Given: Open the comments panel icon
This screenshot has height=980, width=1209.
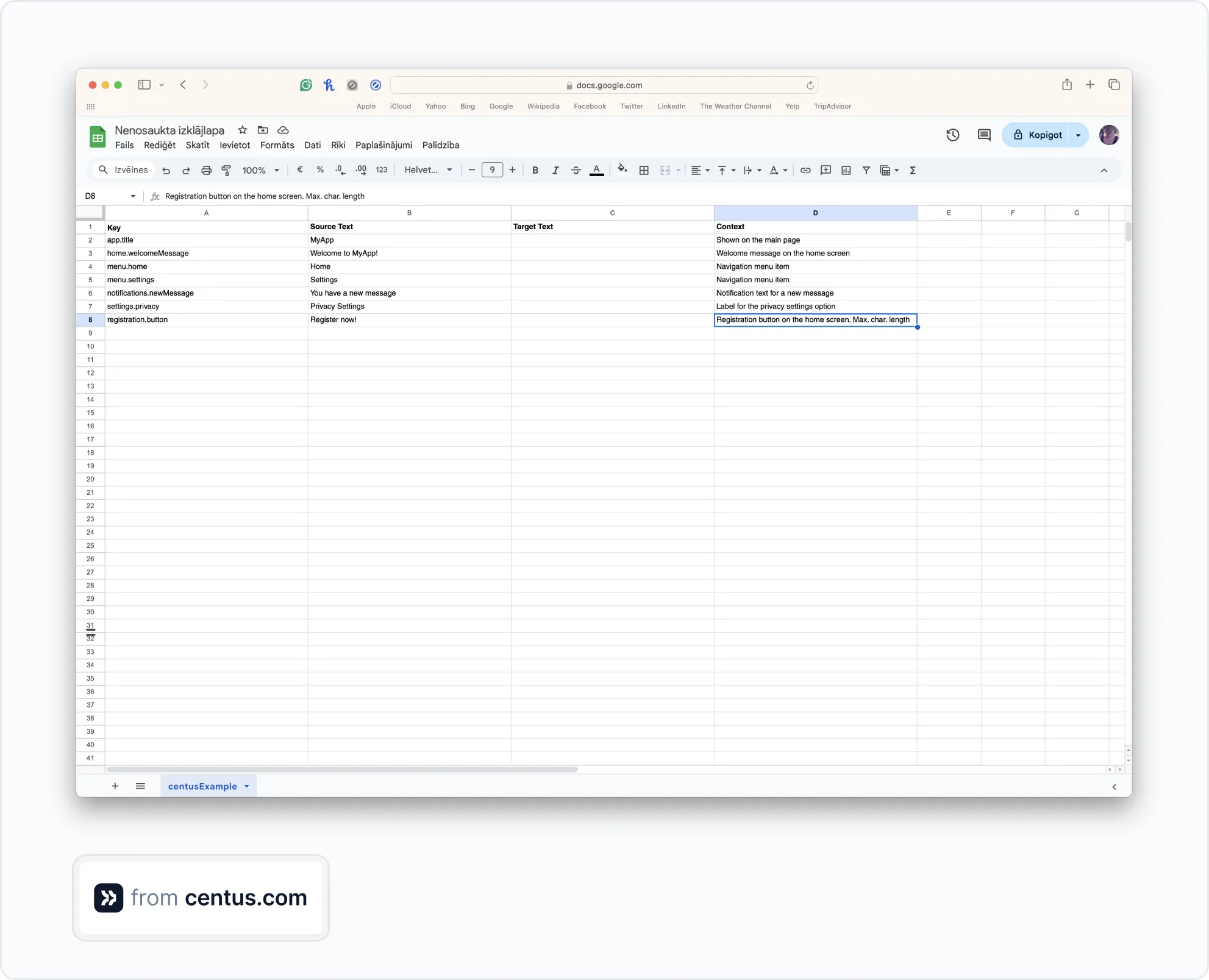Looking at the screenshot, I should point(984,135).
